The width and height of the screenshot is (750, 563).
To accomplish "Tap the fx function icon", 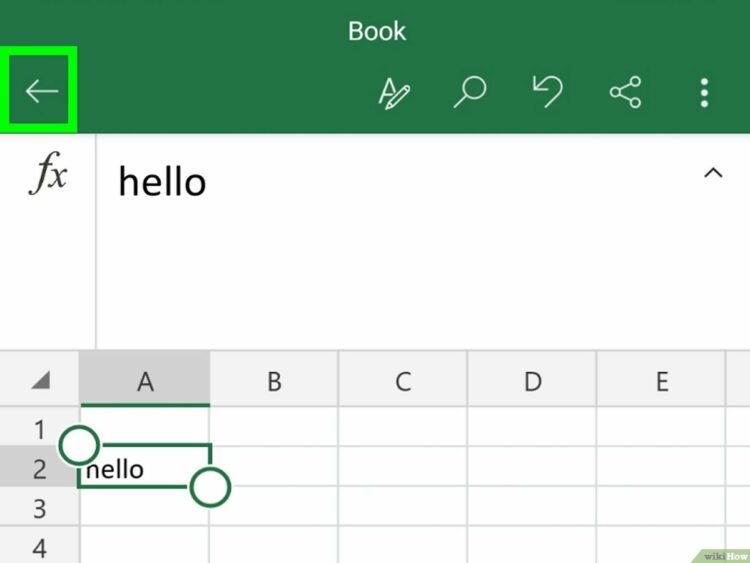I will pyautogui.click(x=47, y=176).
